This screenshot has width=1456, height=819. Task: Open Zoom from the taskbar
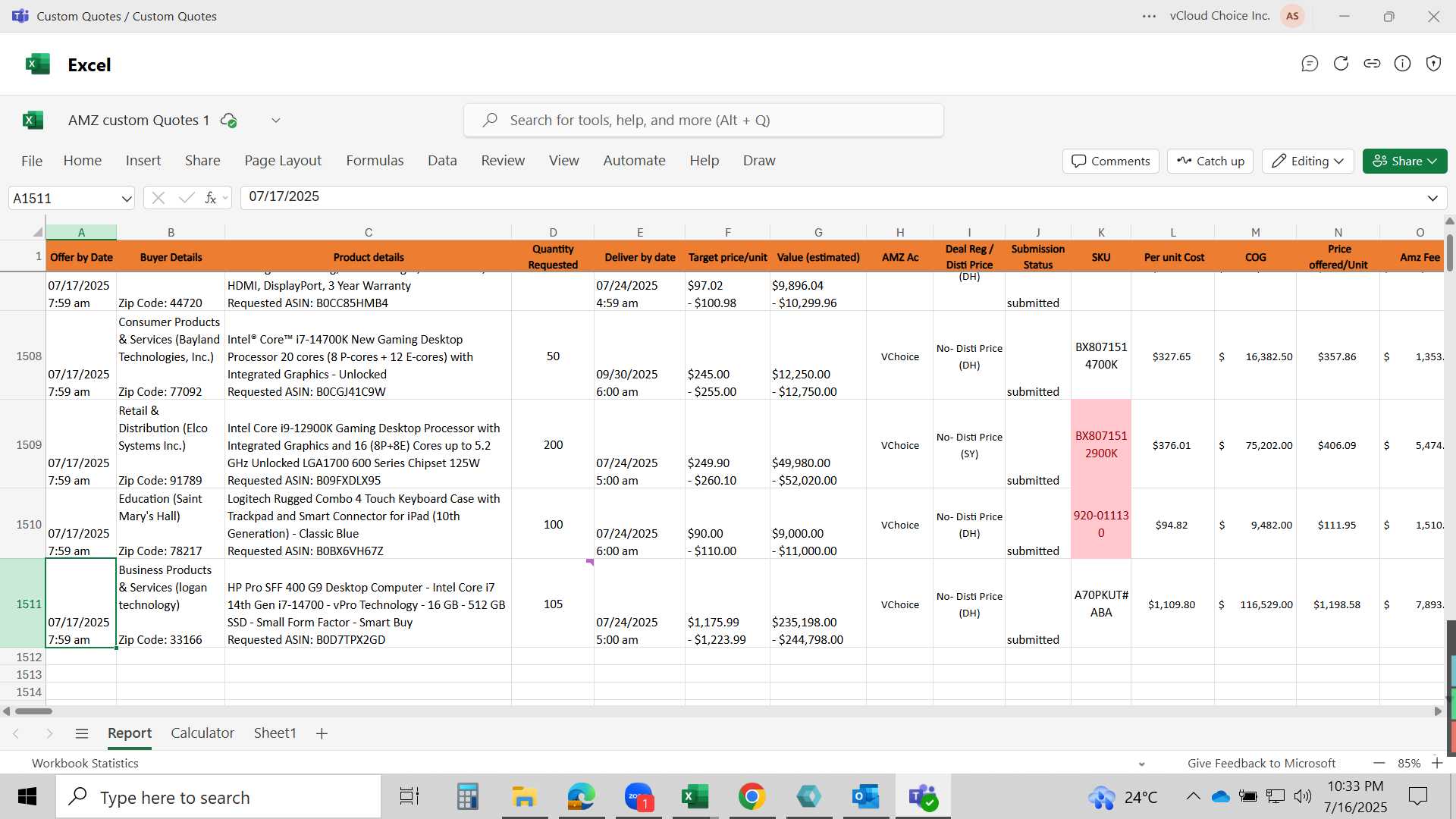coord(639,797)
